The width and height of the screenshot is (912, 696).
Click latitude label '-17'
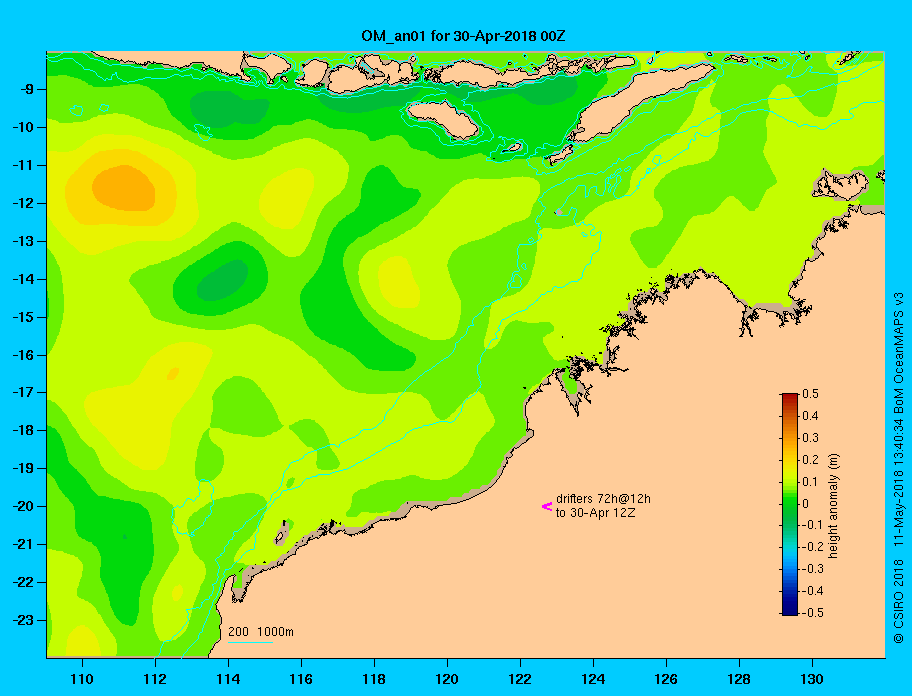pos(21,392)
